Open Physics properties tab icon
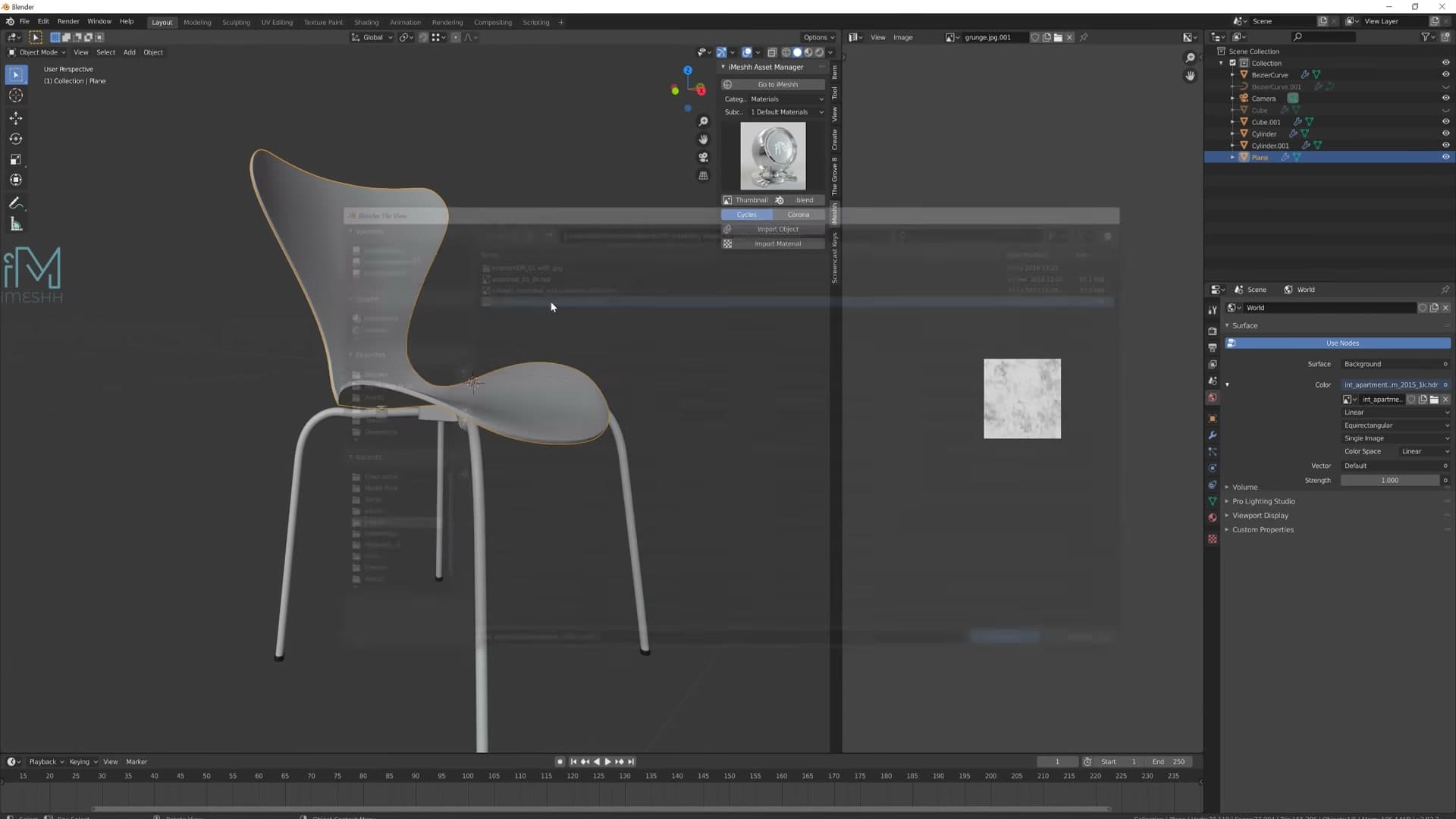Viewport: 1456px width, 819px height. [x=1212, y=468]
